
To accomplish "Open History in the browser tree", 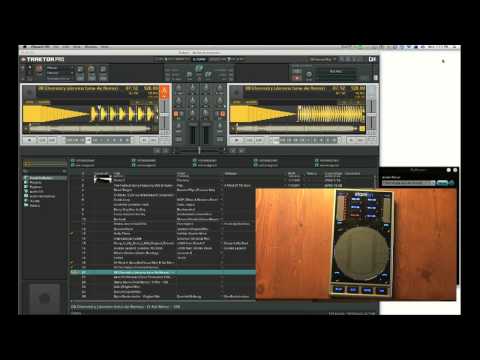I will tap(35, 206).
